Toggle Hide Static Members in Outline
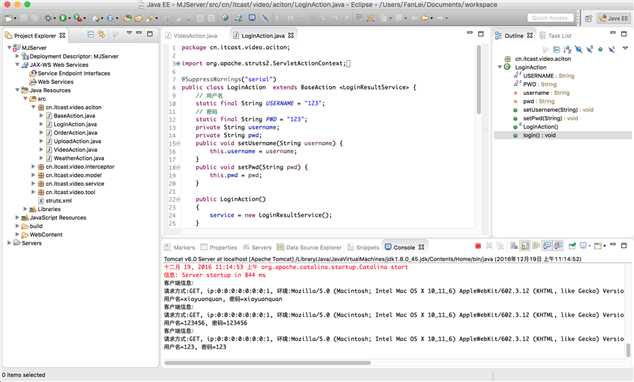The image size is (634, 382). click(590, 49)
